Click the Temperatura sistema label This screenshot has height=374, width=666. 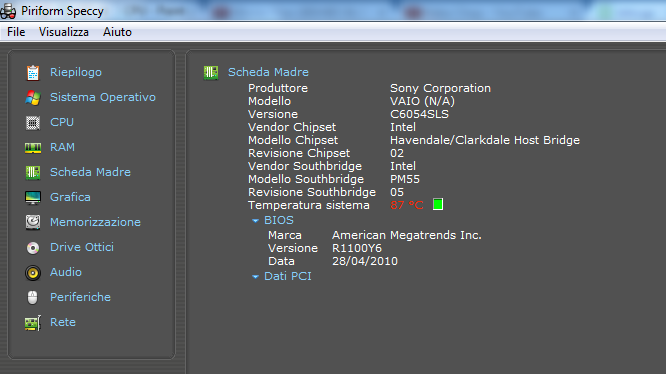tap(309, 205)
